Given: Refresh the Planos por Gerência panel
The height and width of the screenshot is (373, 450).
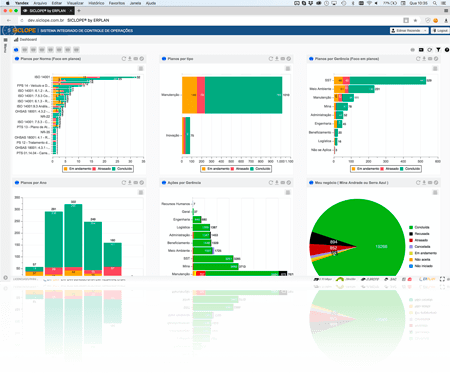Looking at the screenshot, I should tap(418, 59).
